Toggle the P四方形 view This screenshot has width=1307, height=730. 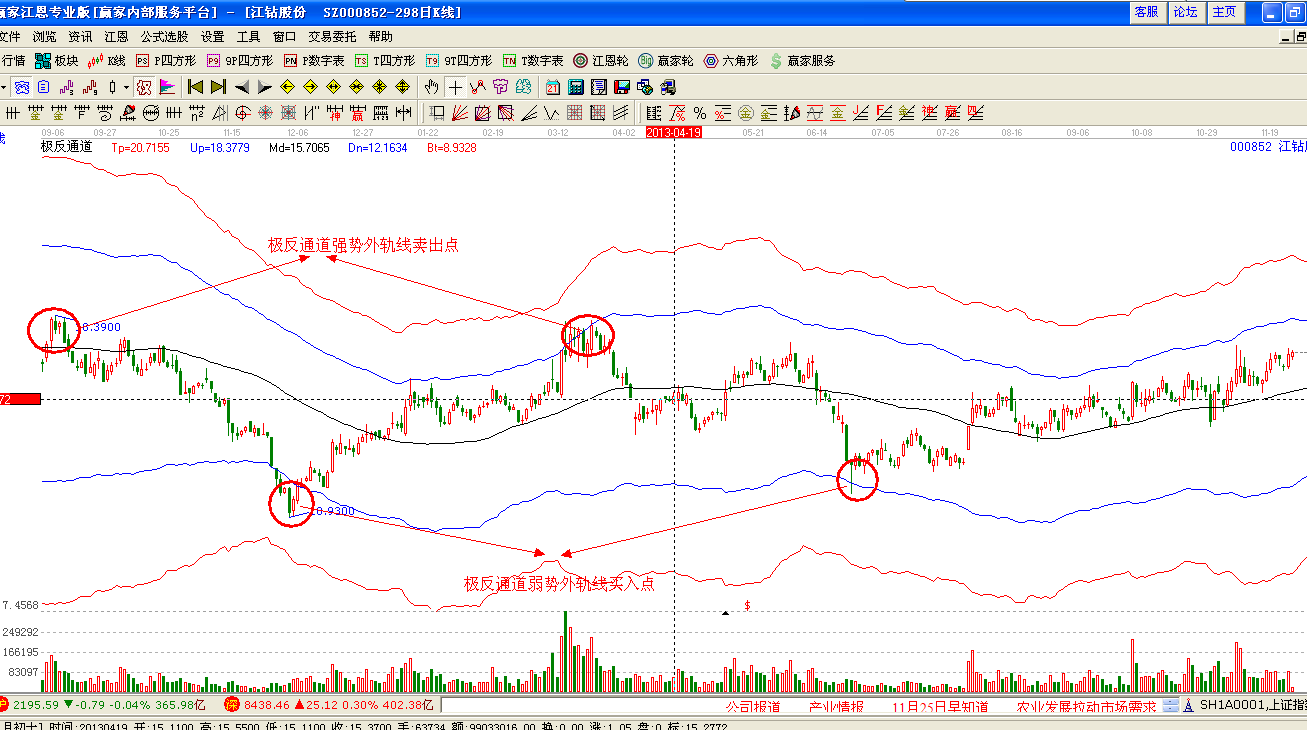click(165, 61)
